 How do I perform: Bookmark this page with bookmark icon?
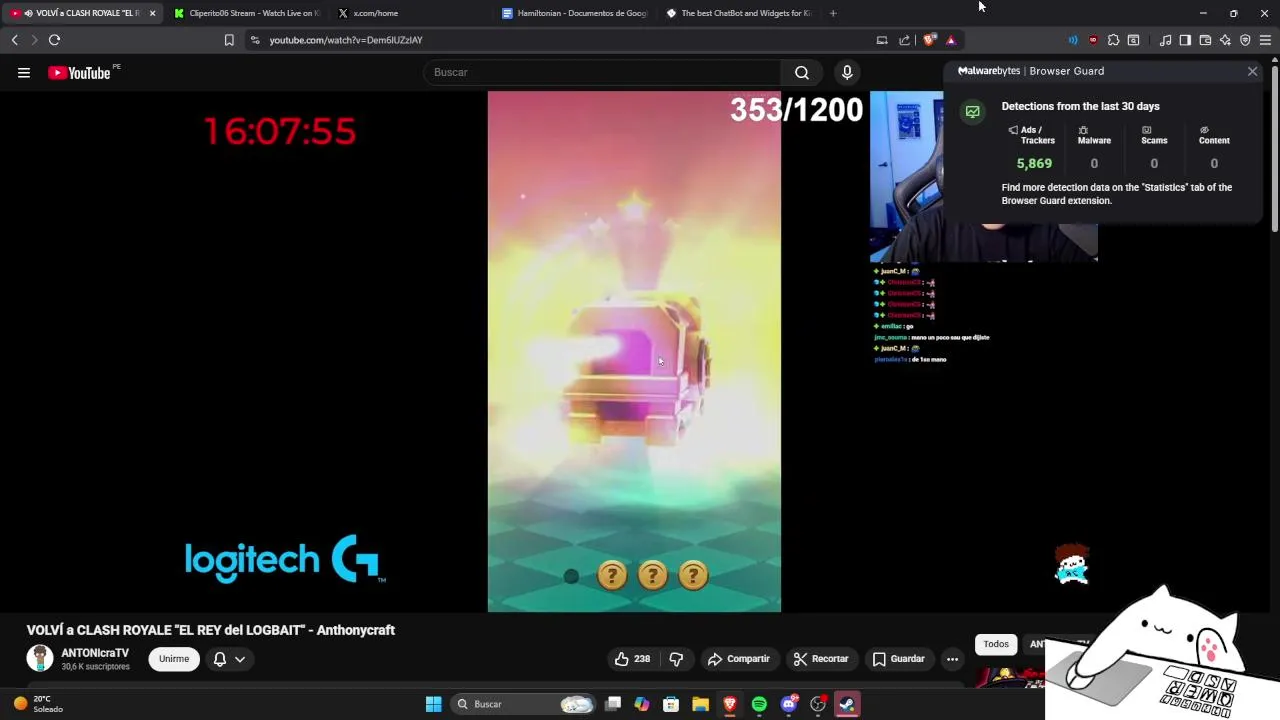click(x=229, y=40)
